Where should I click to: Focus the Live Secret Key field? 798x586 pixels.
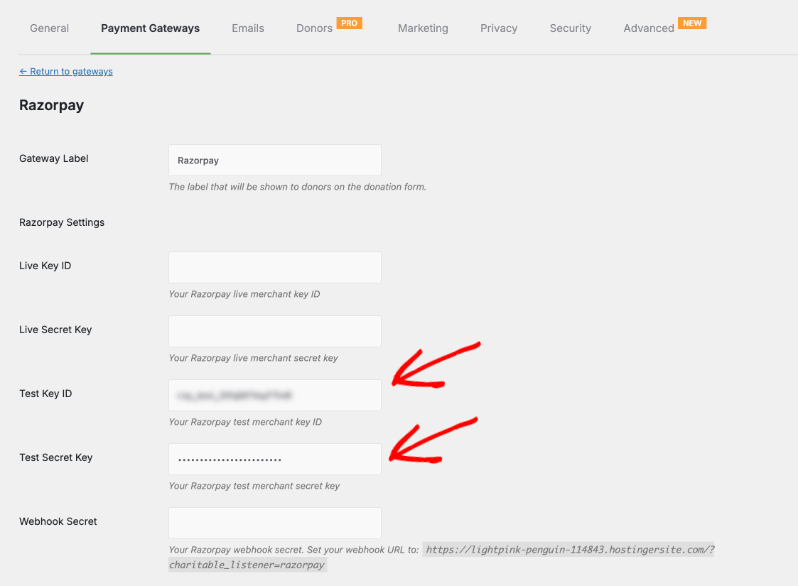[275, 331]
